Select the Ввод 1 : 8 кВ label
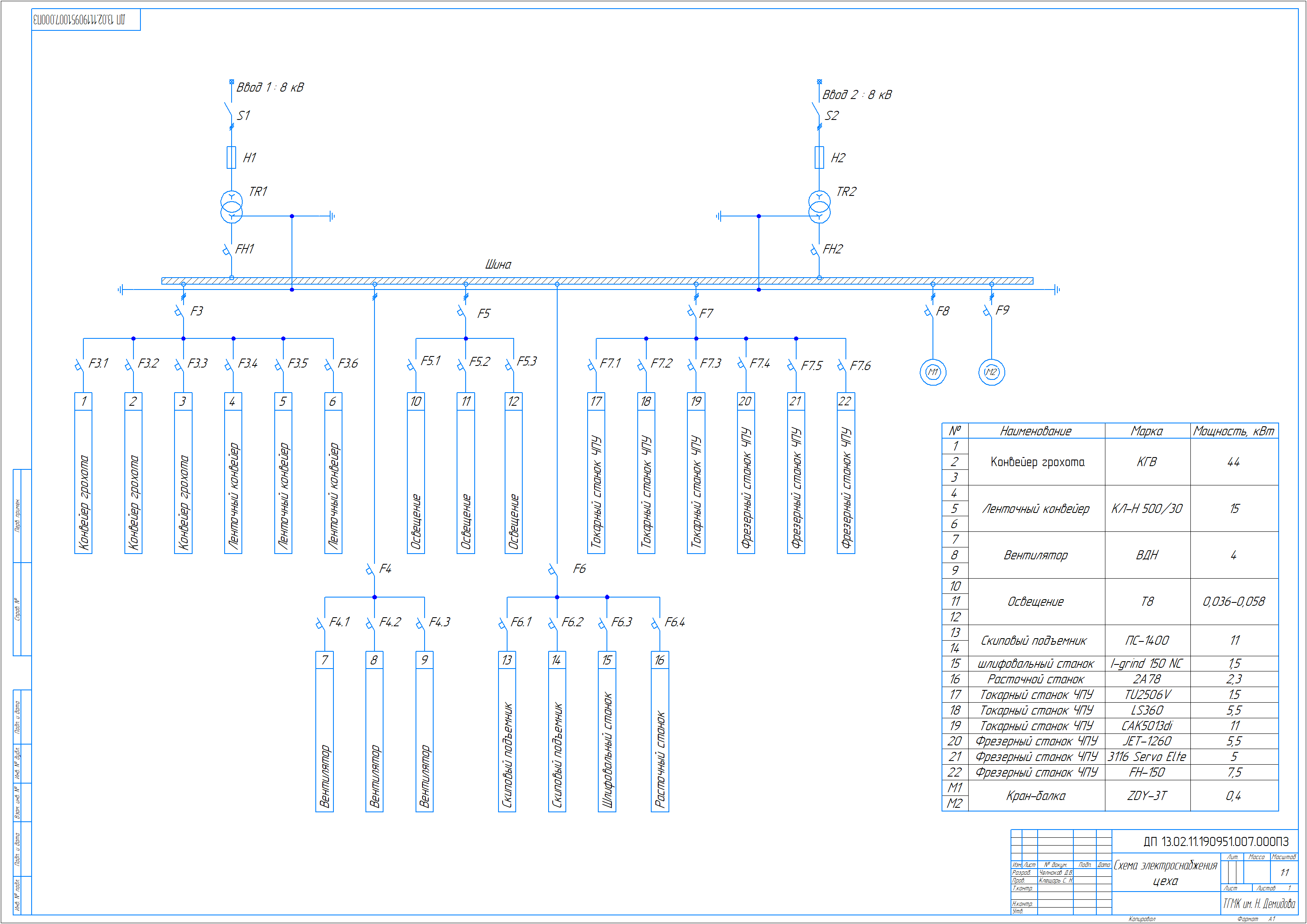The image size is (1307, 924). [x=270, y=87]
